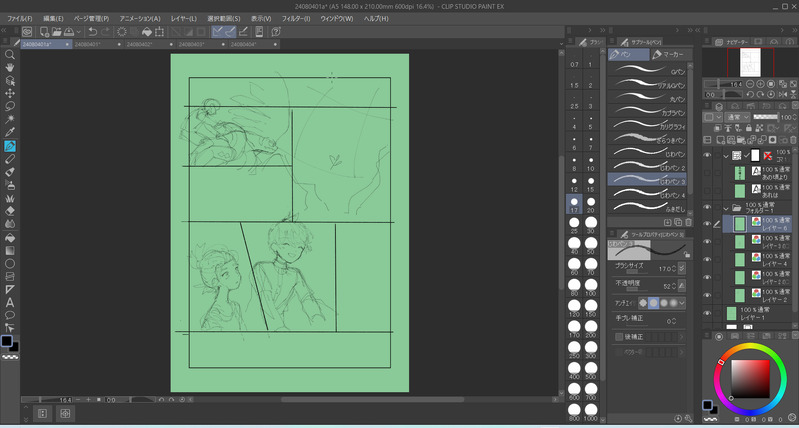Click the New document icon
This screenshot has height=428, width=799.
point(44,32)
